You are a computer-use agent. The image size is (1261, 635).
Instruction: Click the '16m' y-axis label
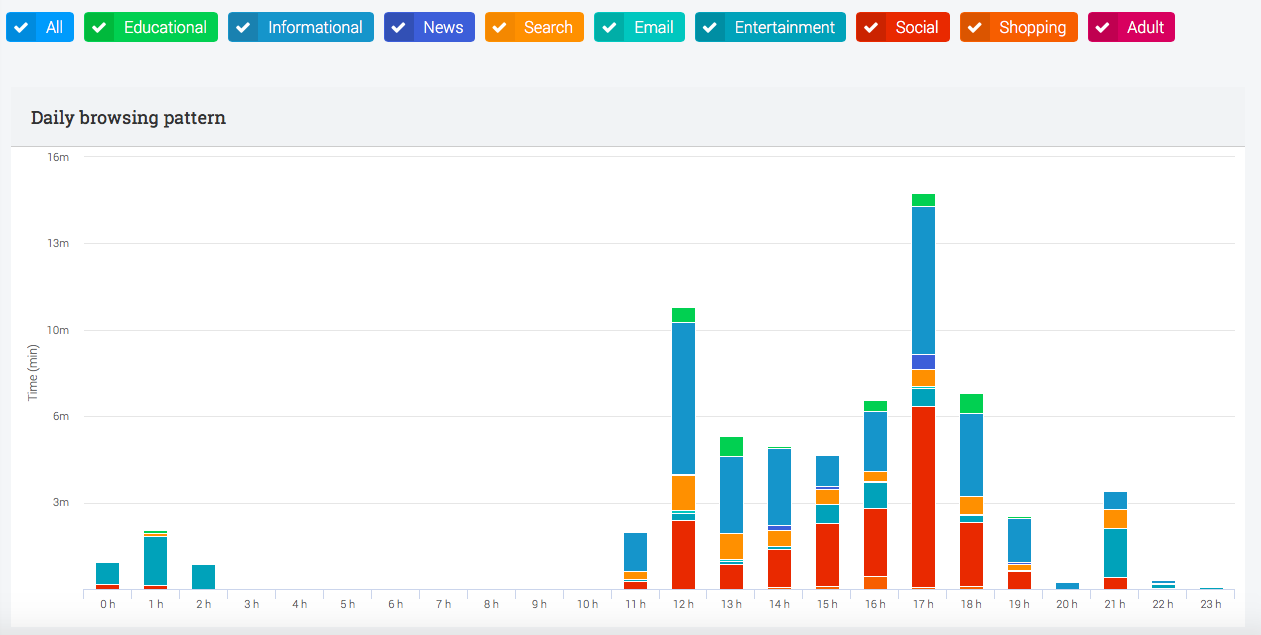click(59, 157)
